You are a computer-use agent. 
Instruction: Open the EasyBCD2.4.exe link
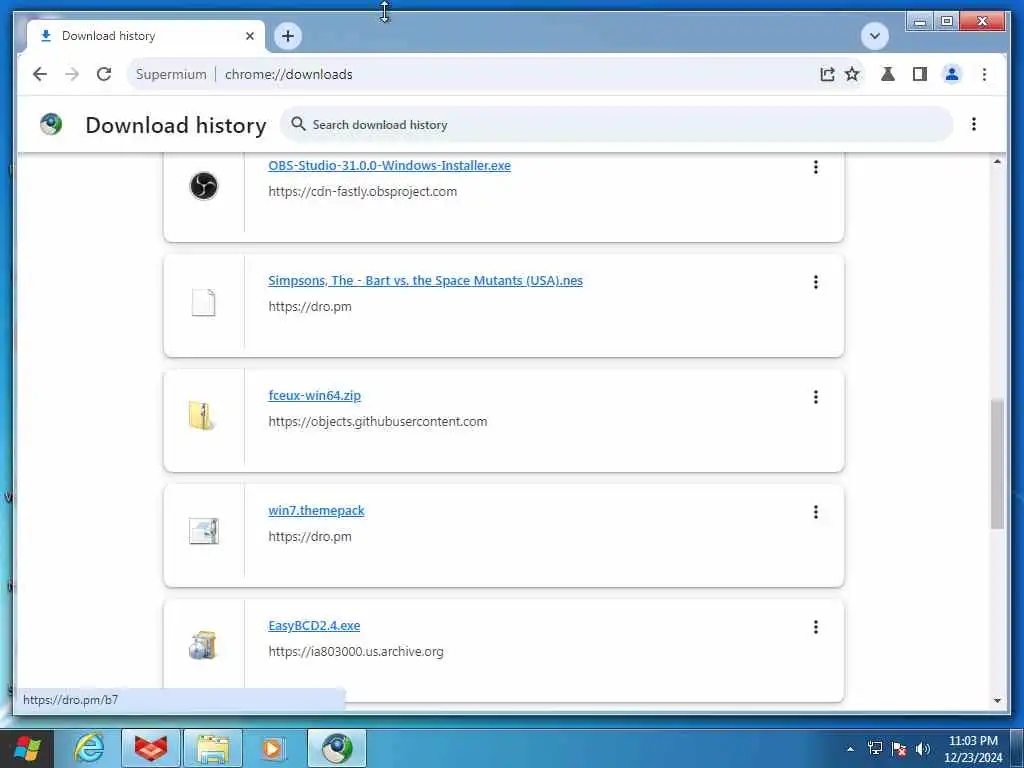pos(314,625)
